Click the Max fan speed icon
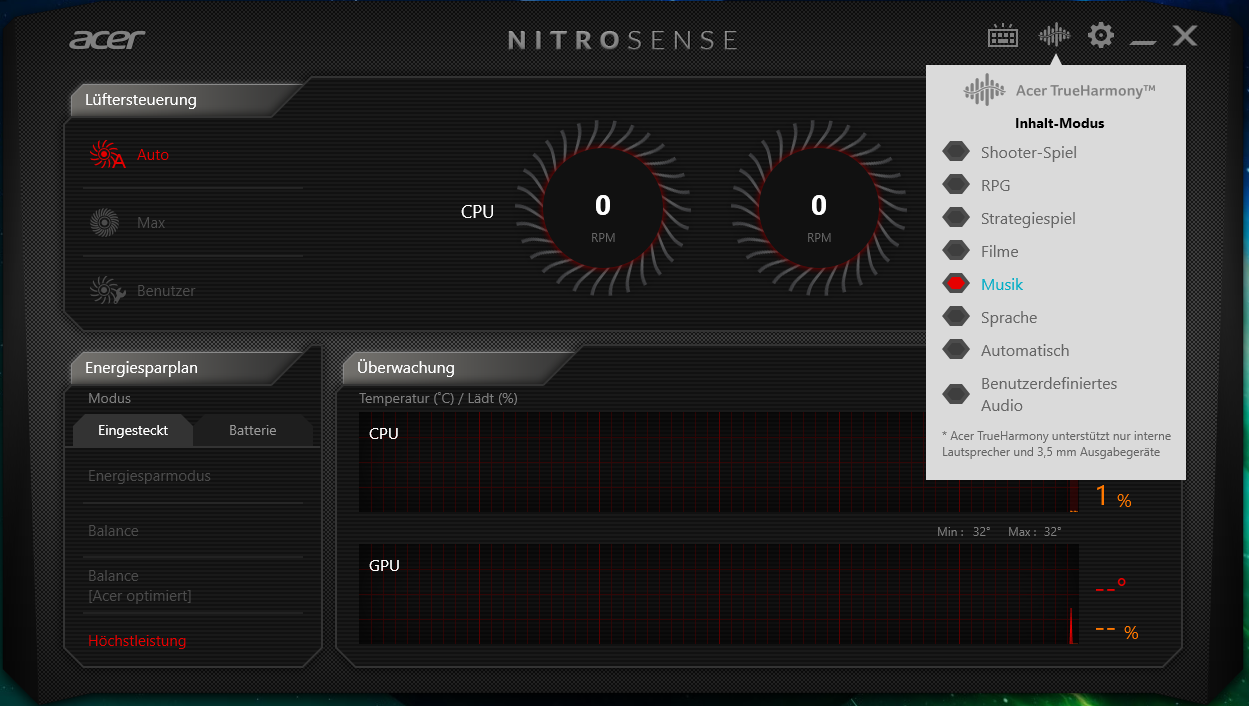This screenshot has height=706, width=1249. pyautogui.click(x=104, y=223)
